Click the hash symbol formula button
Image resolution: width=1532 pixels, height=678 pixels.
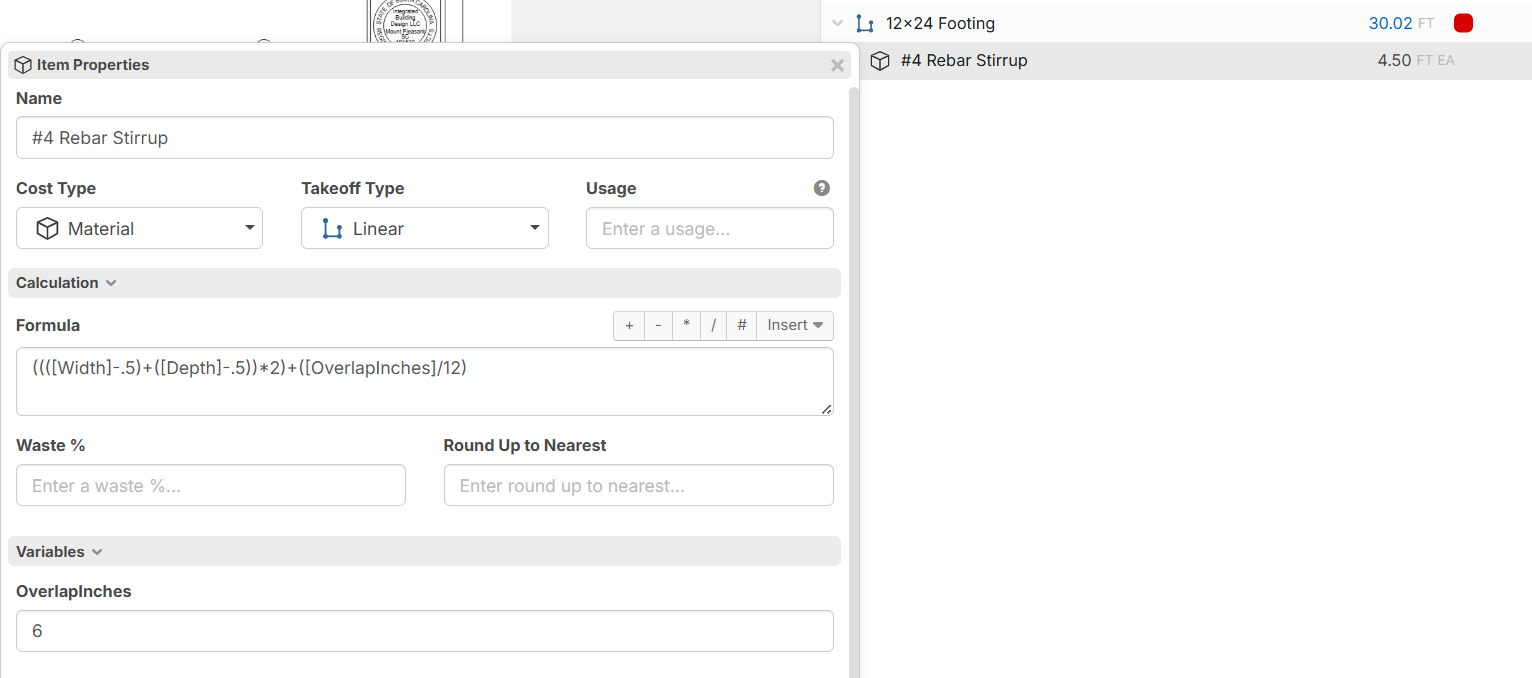(741, 326)
